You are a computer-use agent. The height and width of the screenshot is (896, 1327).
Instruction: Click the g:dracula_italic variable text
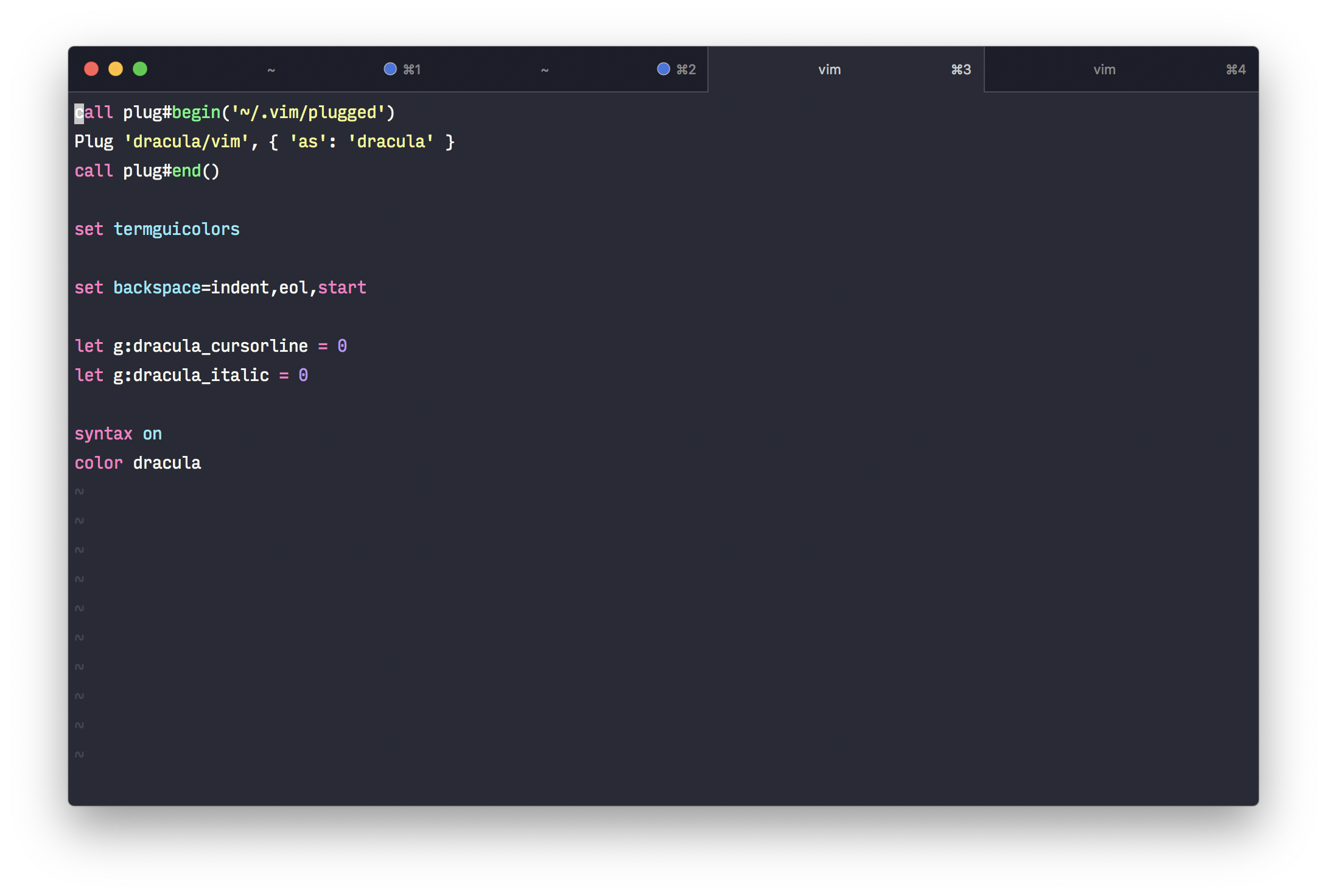(191, 375)
